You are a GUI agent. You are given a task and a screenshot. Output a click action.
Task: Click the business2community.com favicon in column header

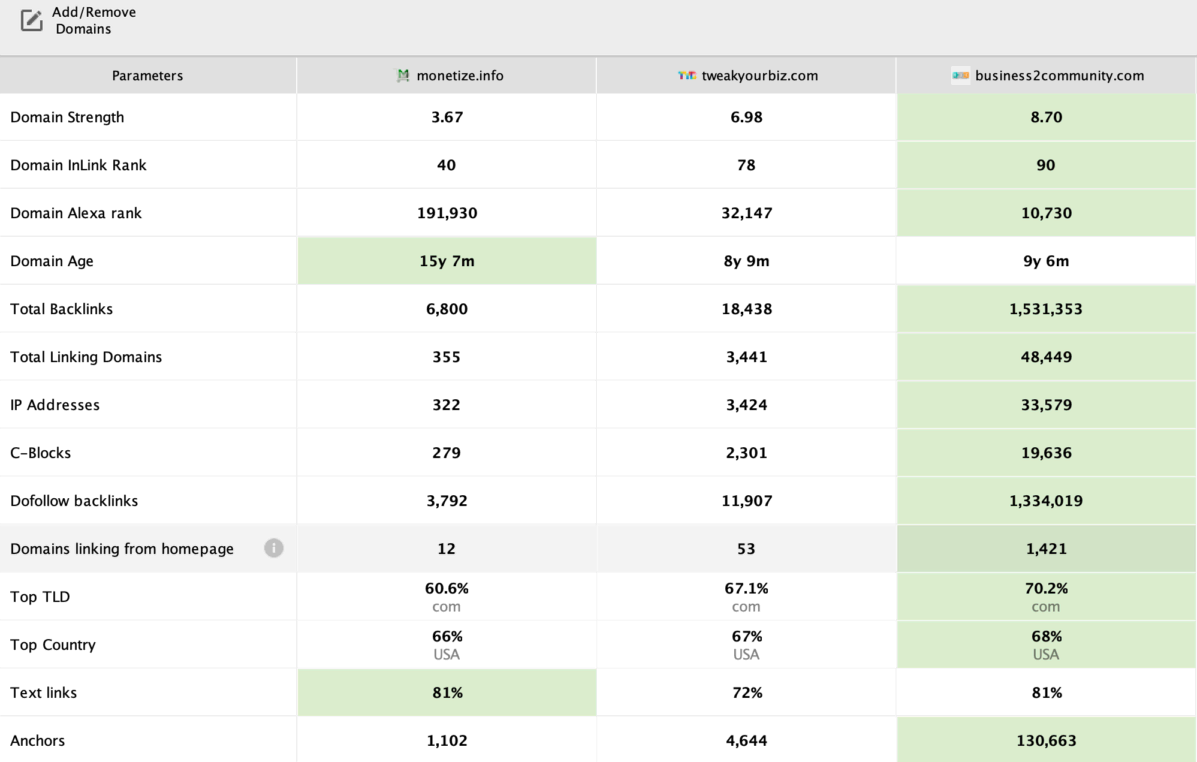point(960,76)
